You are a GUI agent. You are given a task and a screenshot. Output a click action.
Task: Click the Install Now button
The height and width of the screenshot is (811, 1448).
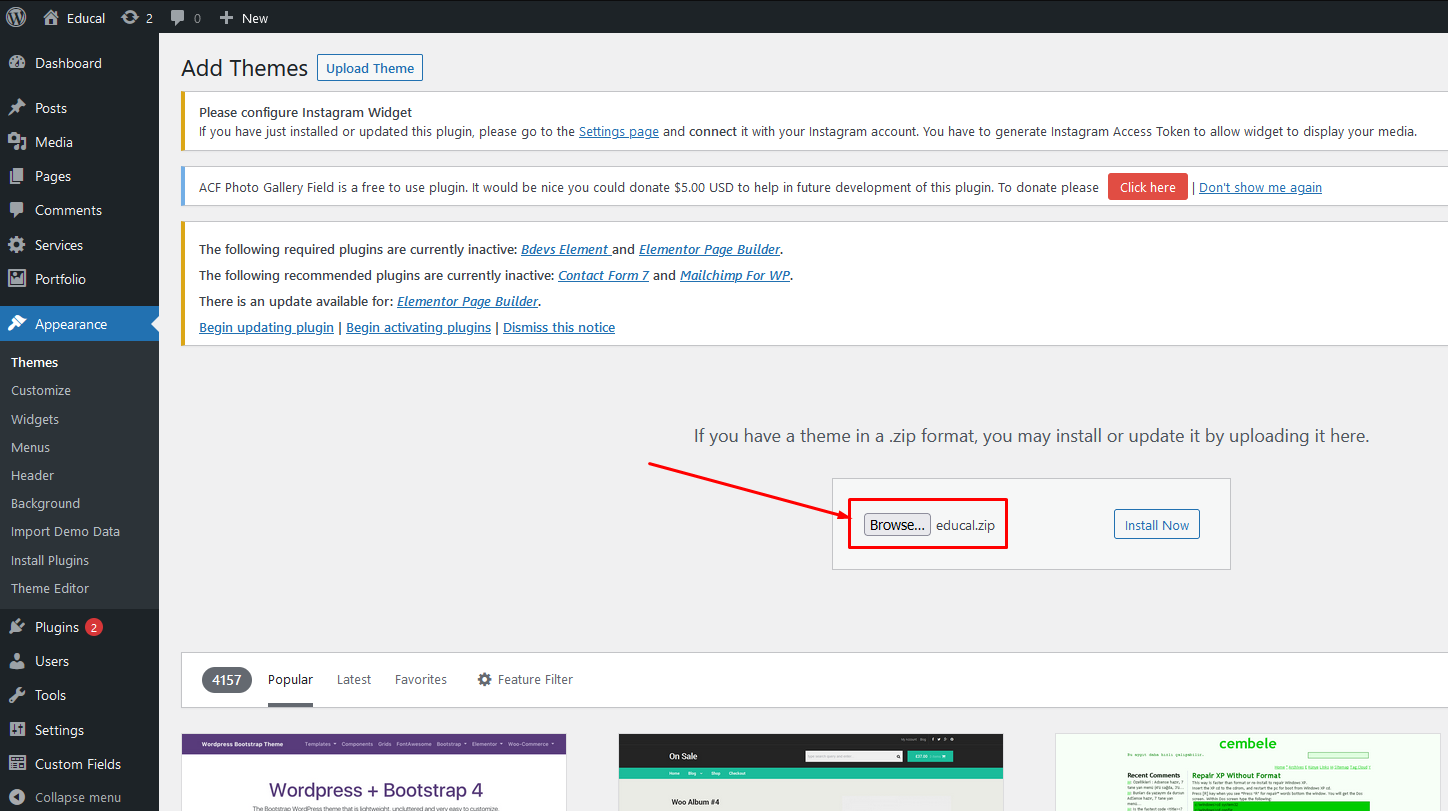pyautogui.click(x=1157, y=525)
